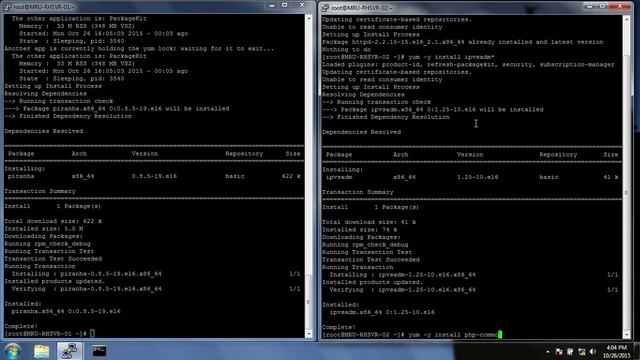640x360 pixels.
Task: Click 'Package httpd-2.2.15-15.el6_2.1.x86_64 already installed' line
Action: [462, 42]
